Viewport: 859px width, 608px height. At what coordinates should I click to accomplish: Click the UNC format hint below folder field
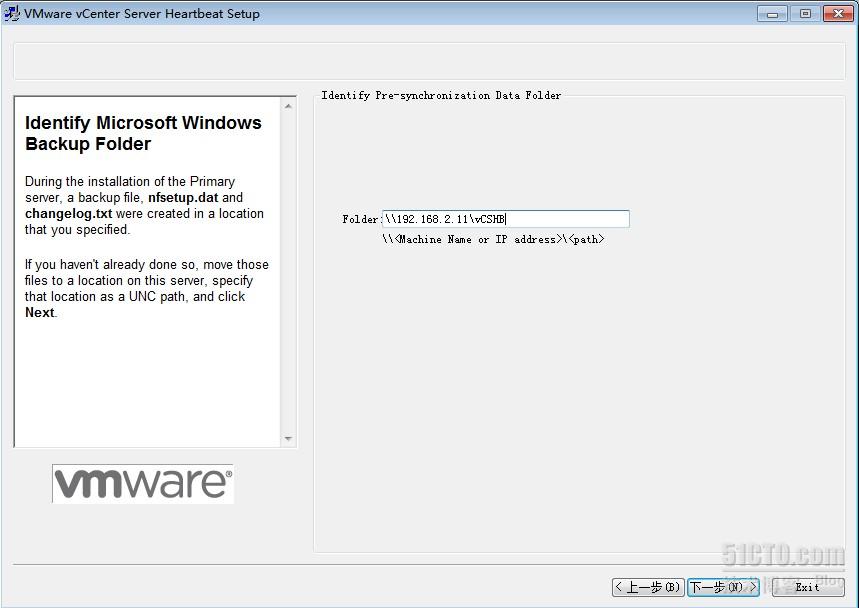[493, 239]
